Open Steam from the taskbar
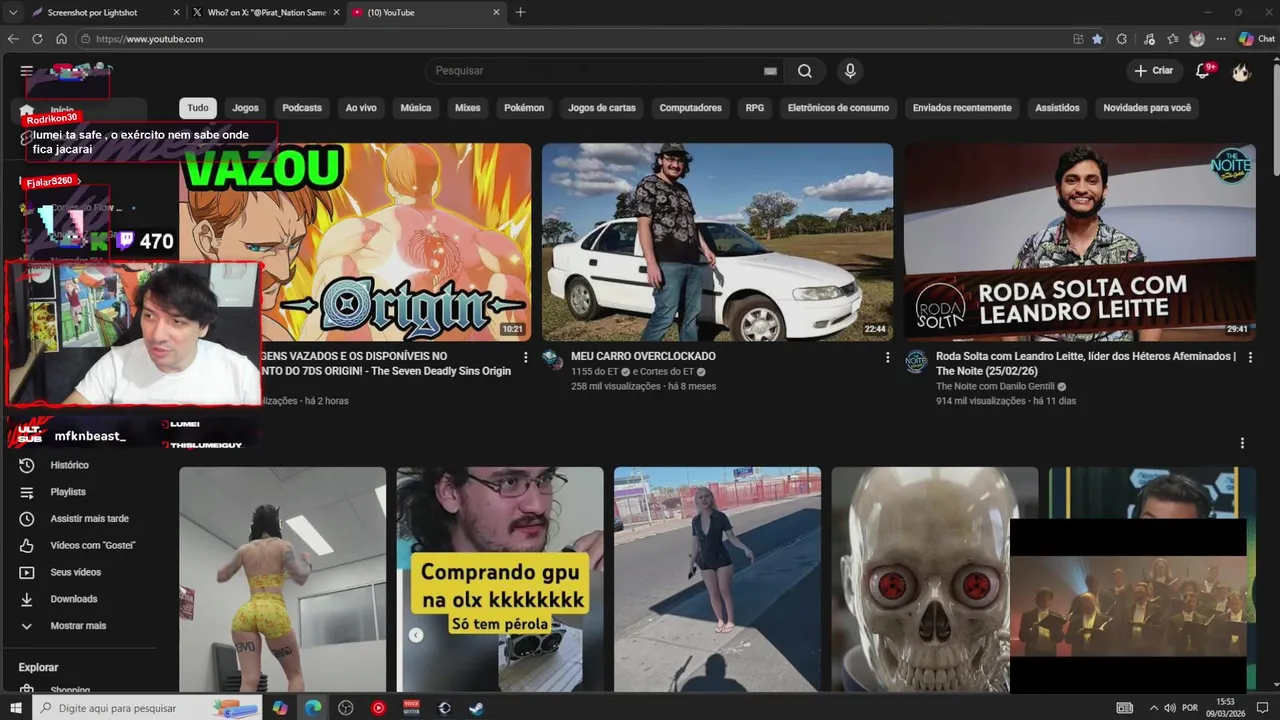1280x720 pixels. point(477,708)
